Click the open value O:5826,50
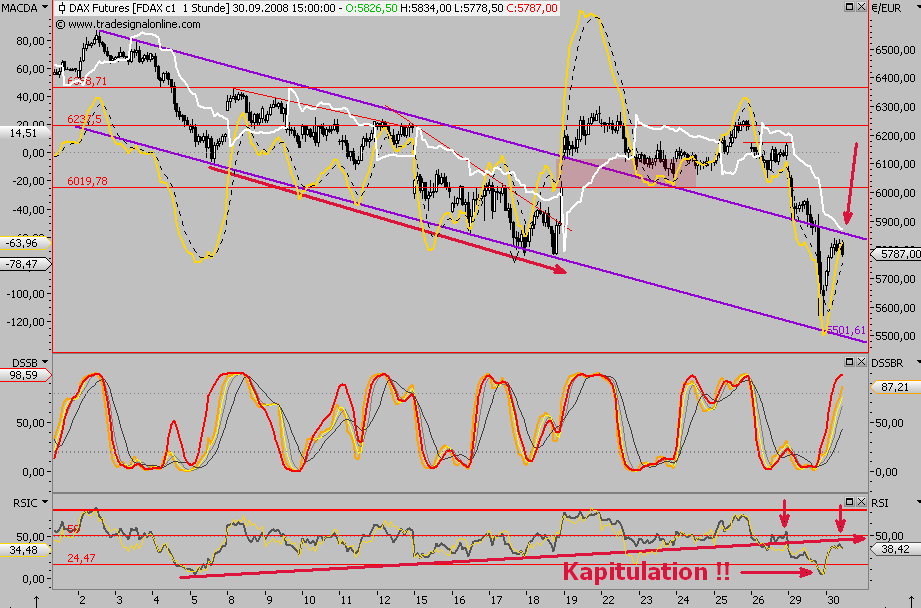 tap(371, 8)
